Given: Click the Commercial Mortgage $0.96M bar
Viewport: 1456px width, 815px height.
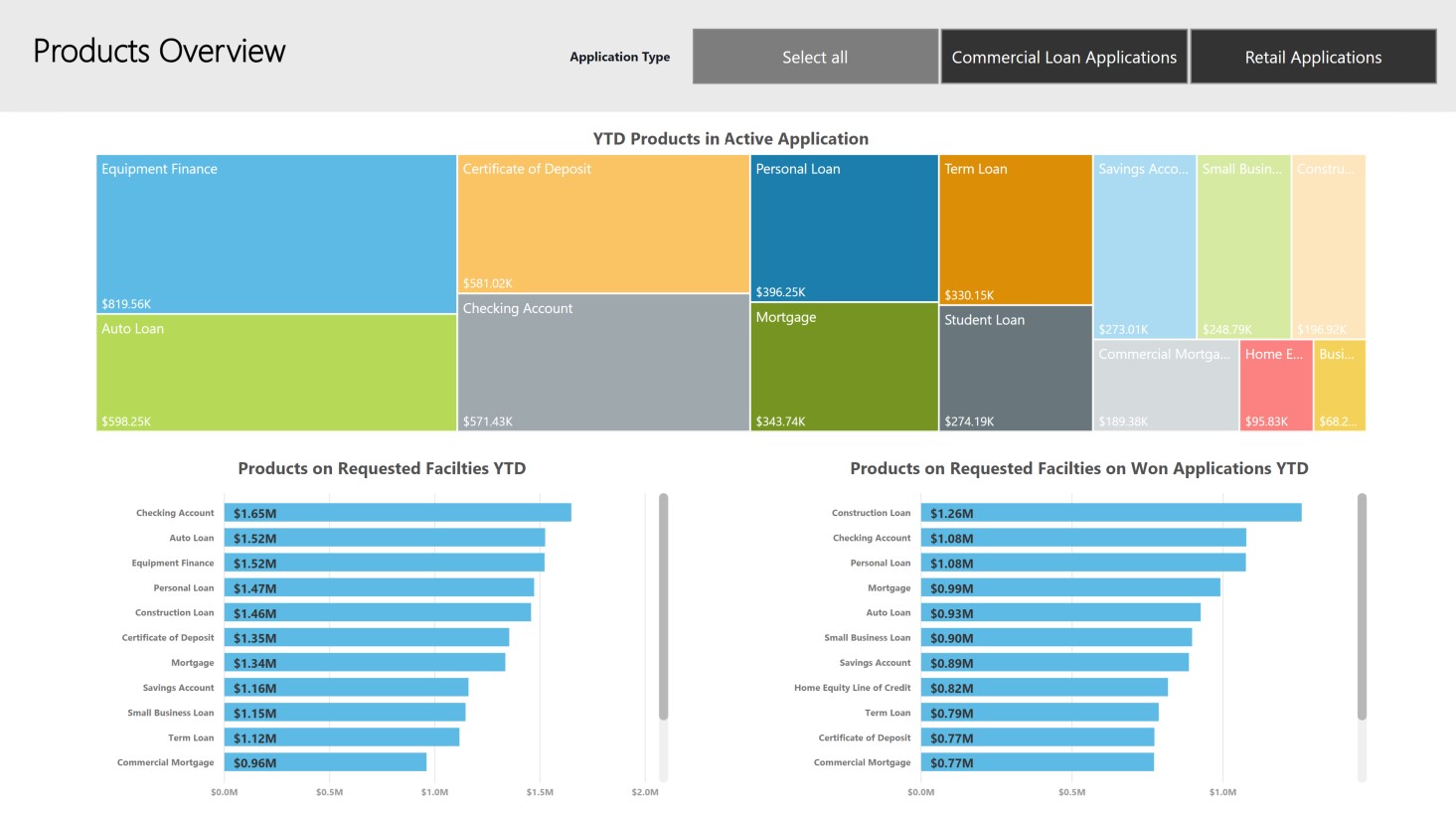Looking at the screenshot, I should click(325, 762).
